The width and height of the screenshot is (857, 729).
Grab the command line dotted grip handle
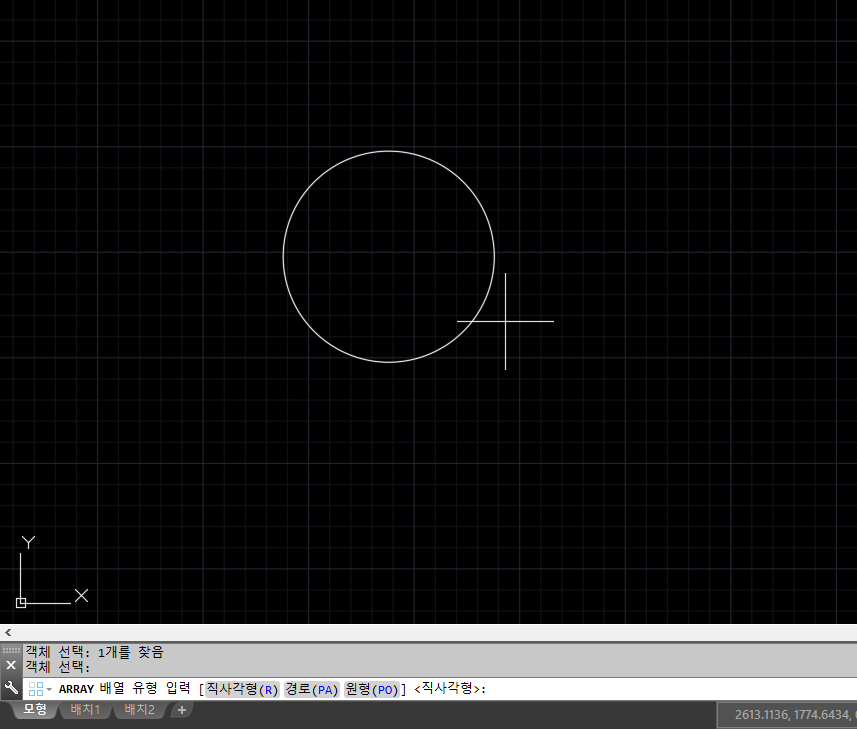tap(11, 650)
